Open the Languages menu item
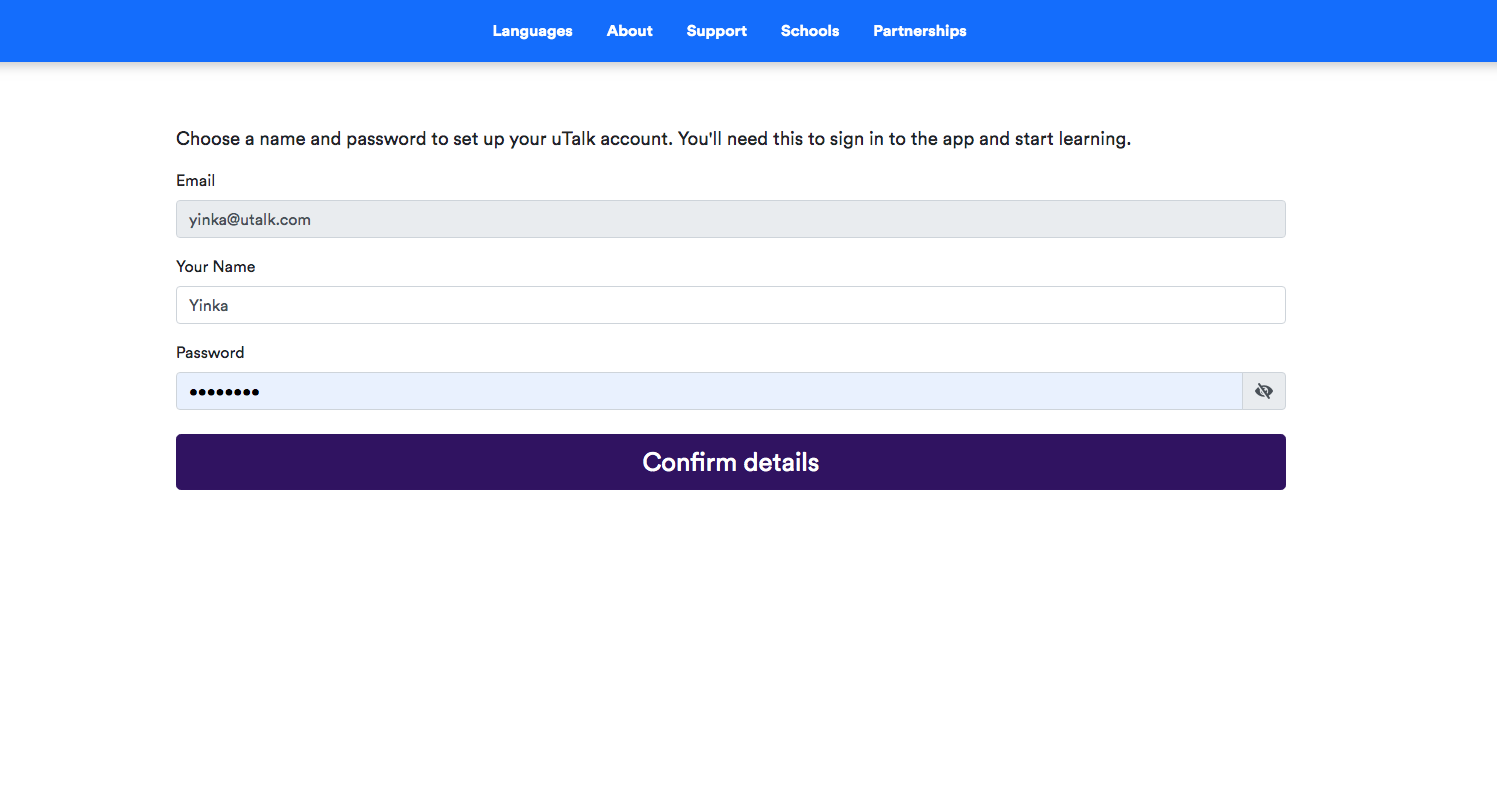Viewport: 1497px width, 786px height. point(532,31)
